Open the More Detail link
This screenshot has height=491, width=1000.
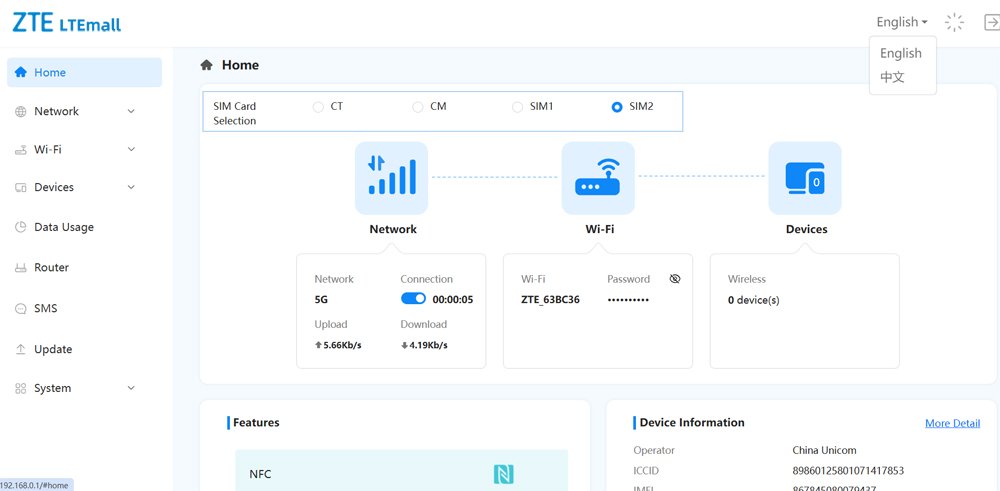pos(952,423)
